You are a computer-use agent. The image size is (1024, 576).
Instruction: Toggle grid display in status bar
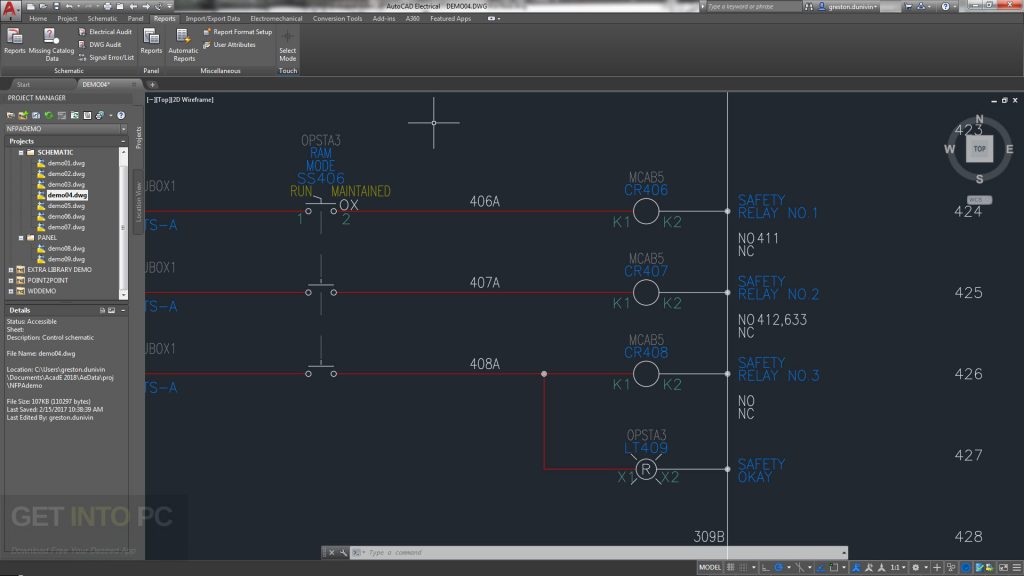tap(731, 568)
